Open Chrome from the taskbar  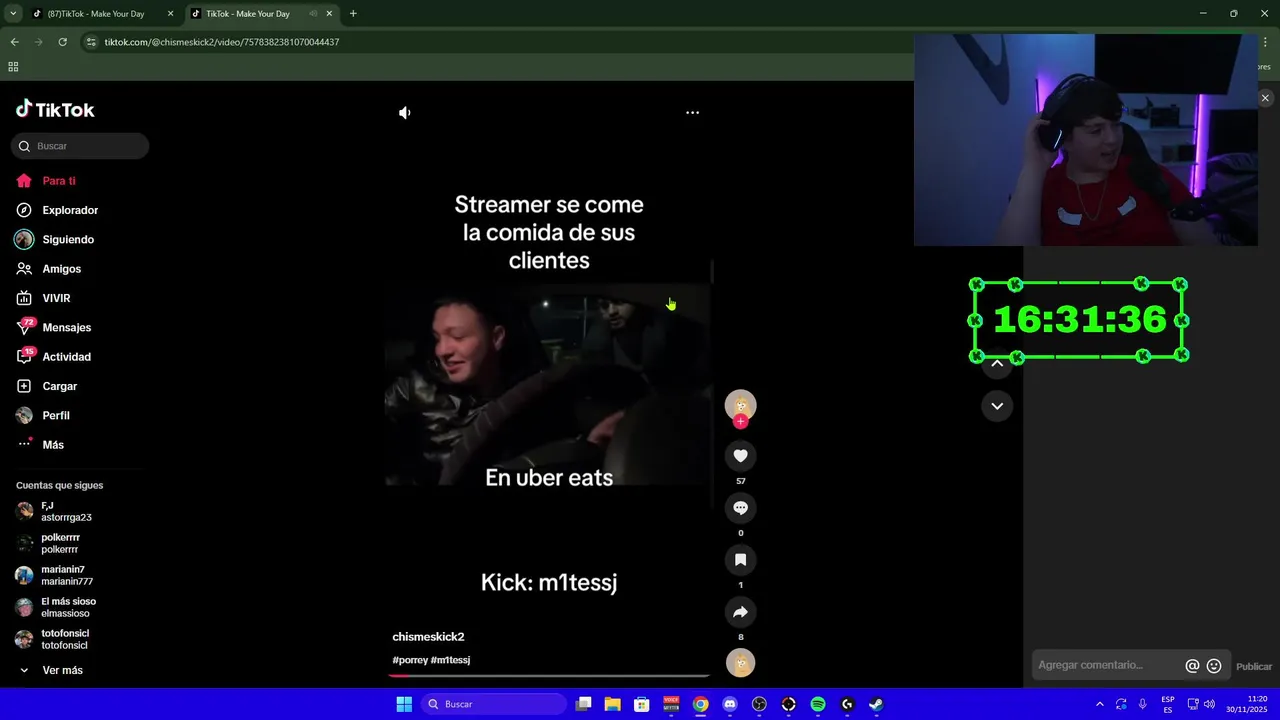[701, 704]
